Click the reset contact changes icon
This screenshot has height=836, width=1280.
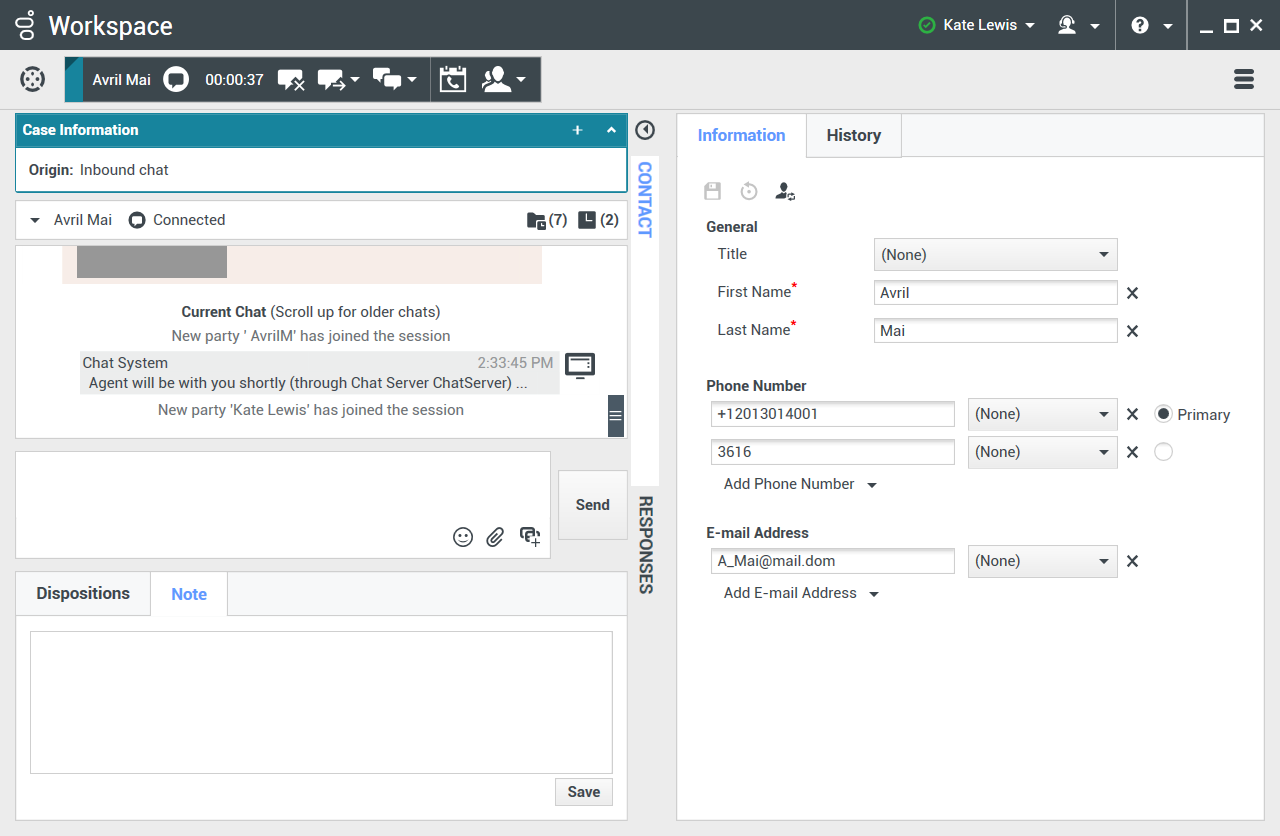pos(749,191)
